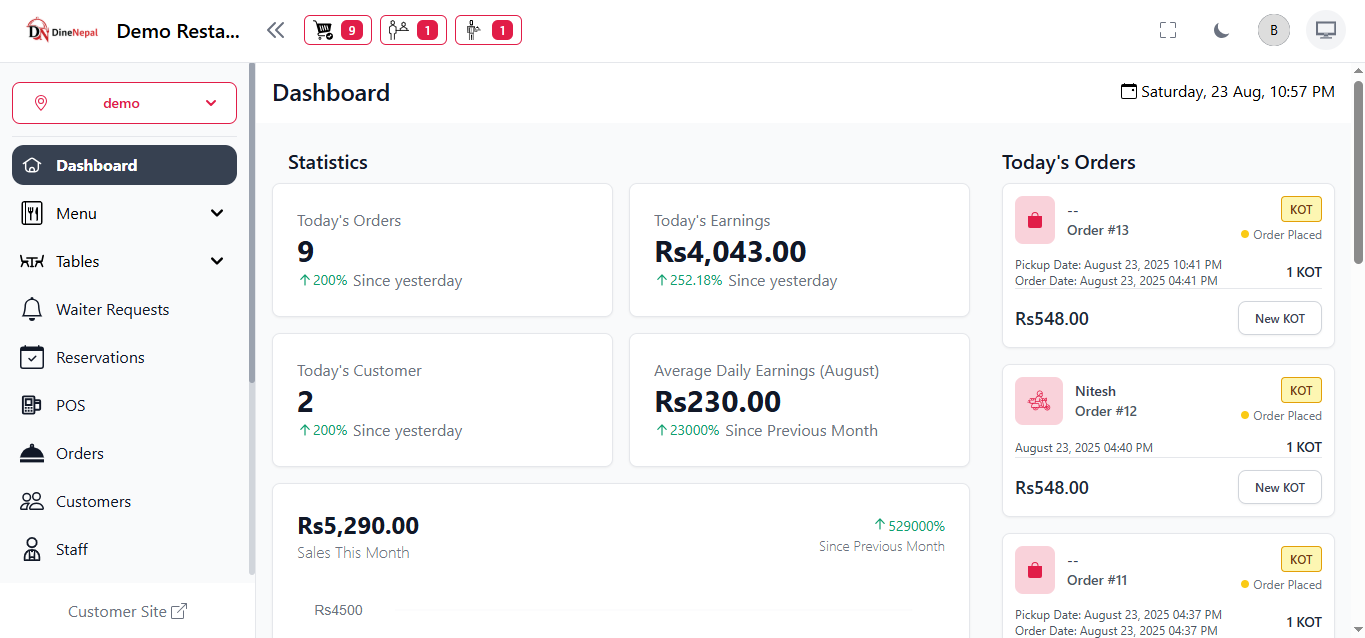Open the demo branch dropdown
The width and height of the screenshot is (1365, 638).
pos(124,103)
